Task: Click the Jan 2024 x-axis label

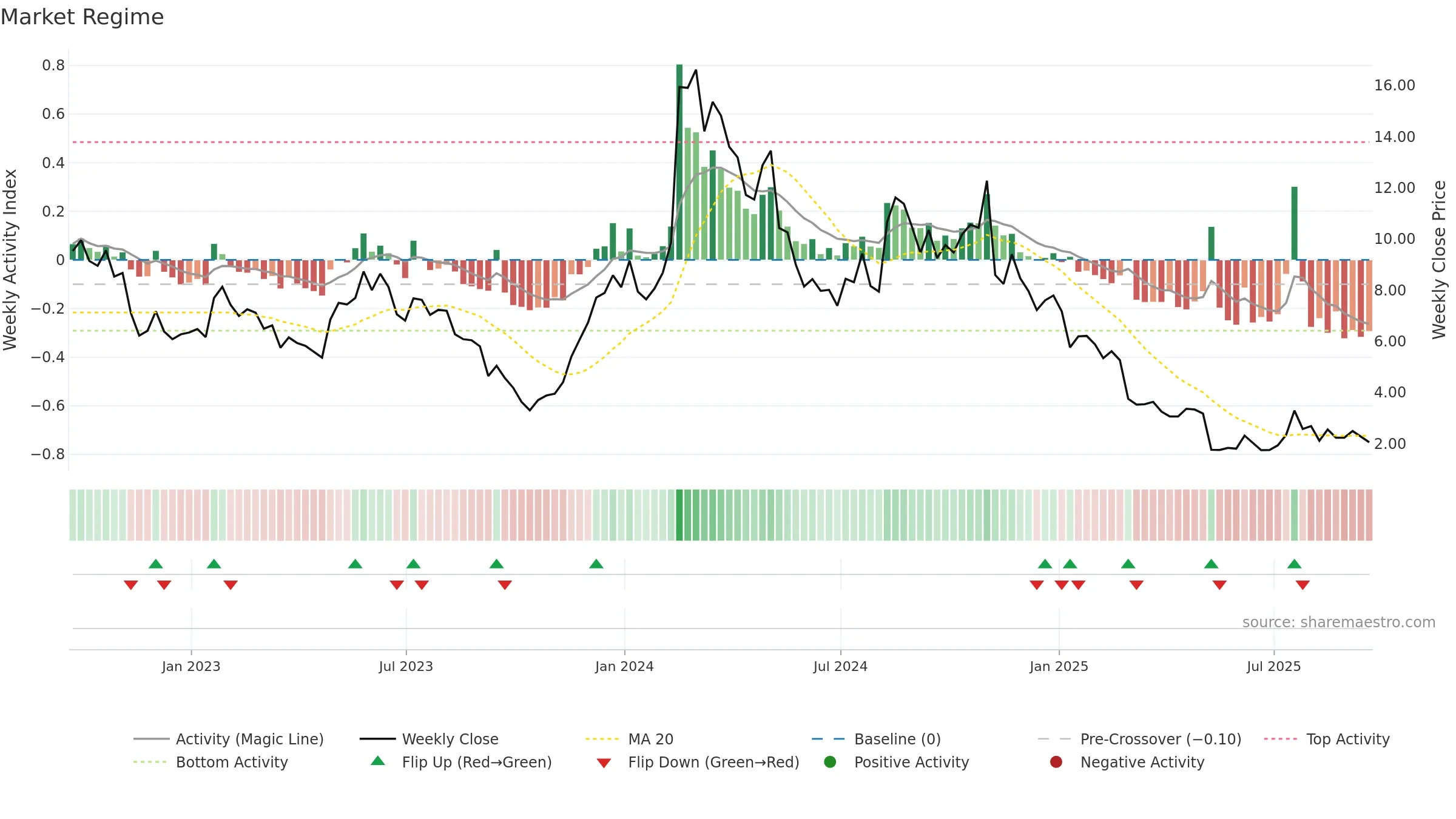Action: [624, 666]
